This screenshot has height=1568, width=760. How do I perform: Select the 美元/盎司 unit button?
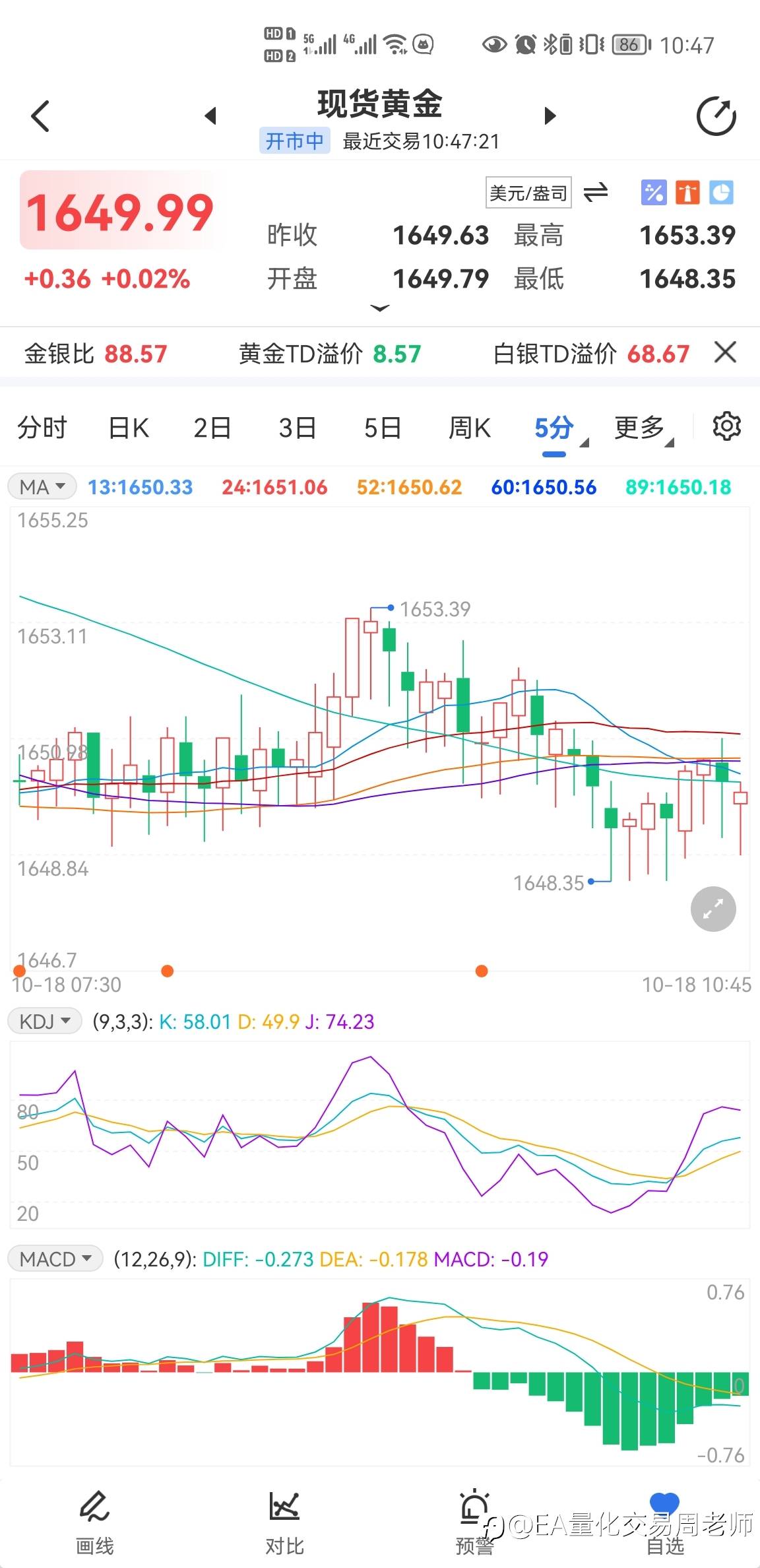point(528,193)
